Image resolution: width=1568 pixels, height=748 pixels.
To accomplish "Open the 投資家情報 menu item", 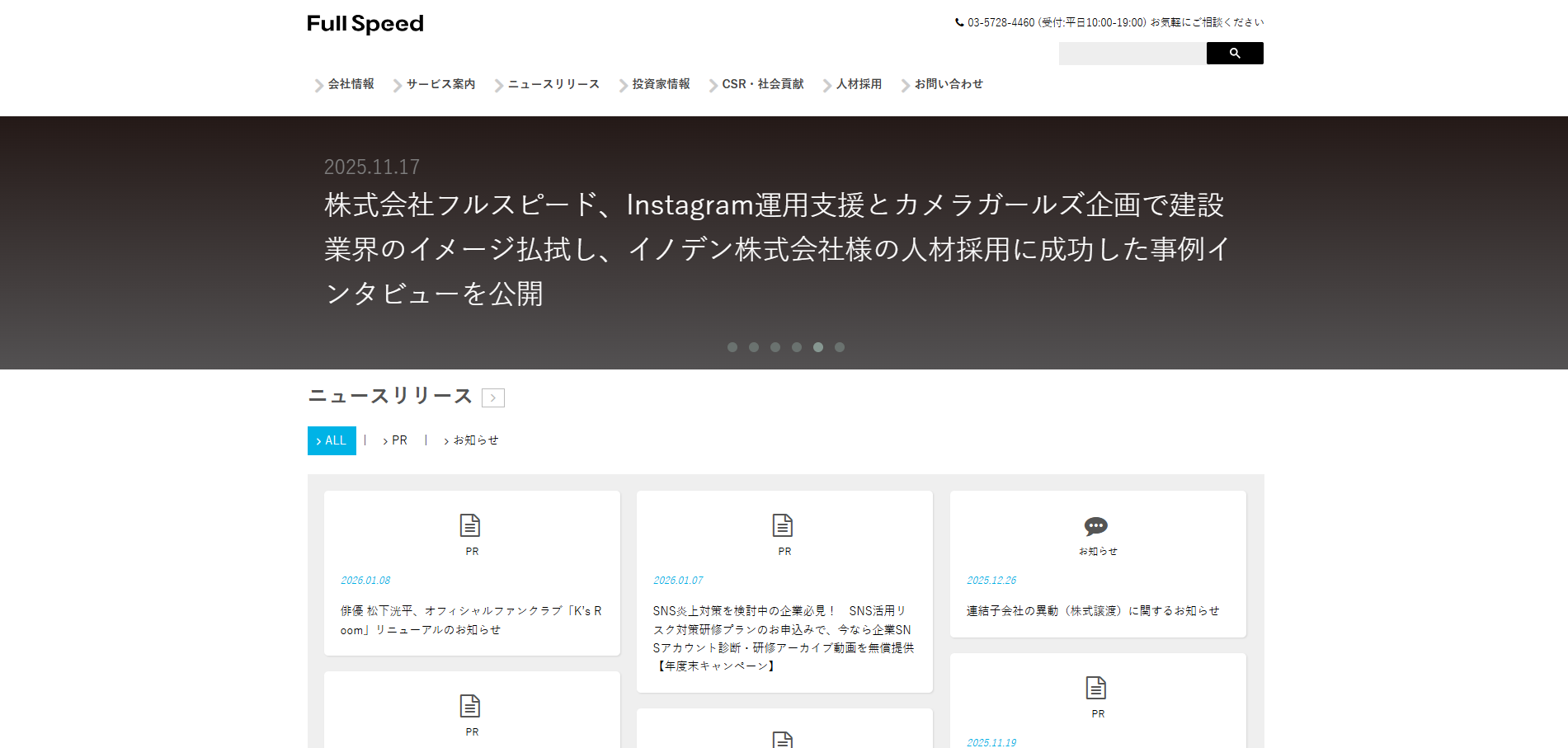I will [660, 83].
